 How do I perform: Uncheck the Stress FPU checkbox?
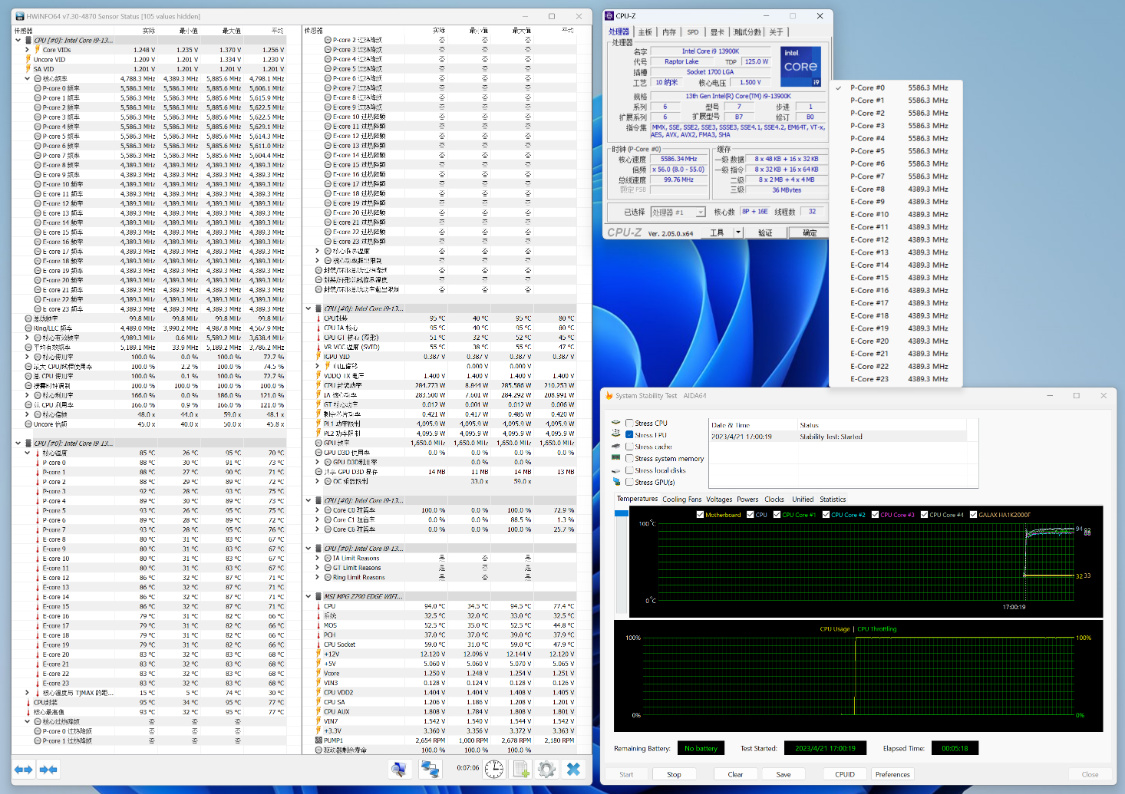pos(630,435)
